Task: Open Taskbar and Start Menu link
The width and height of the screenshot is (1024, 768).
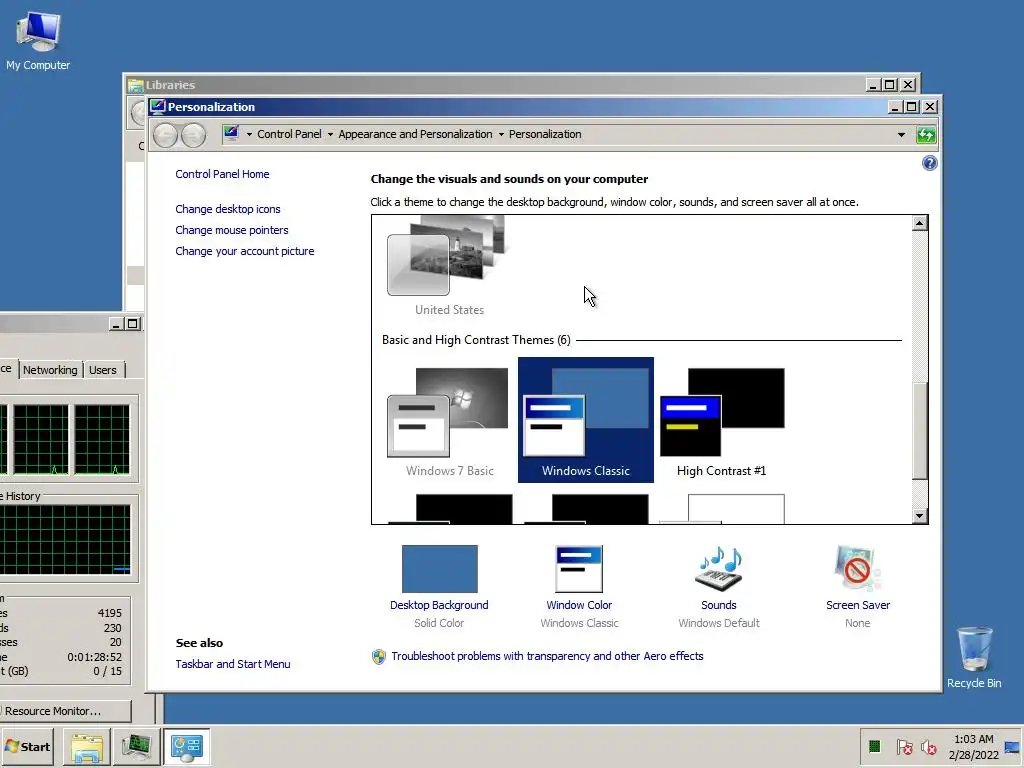Action: point(233,664)
